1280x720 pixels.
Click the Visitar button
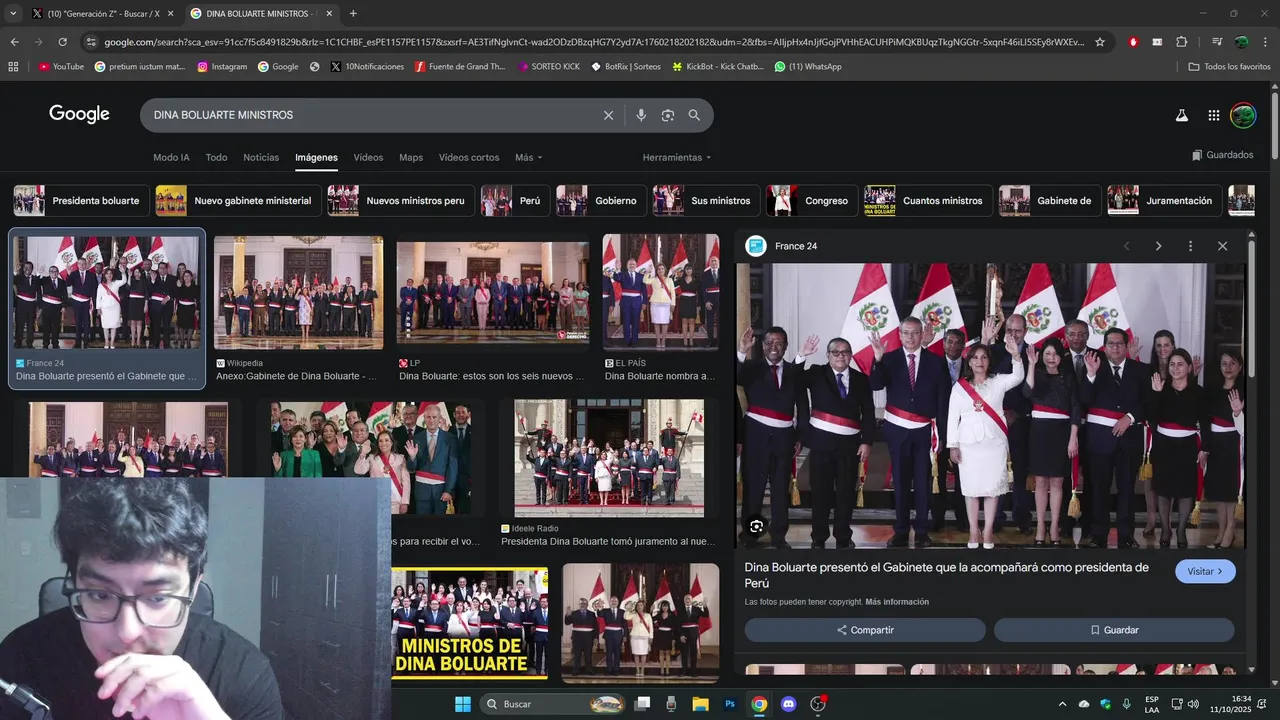click(x=1205, y=571)
